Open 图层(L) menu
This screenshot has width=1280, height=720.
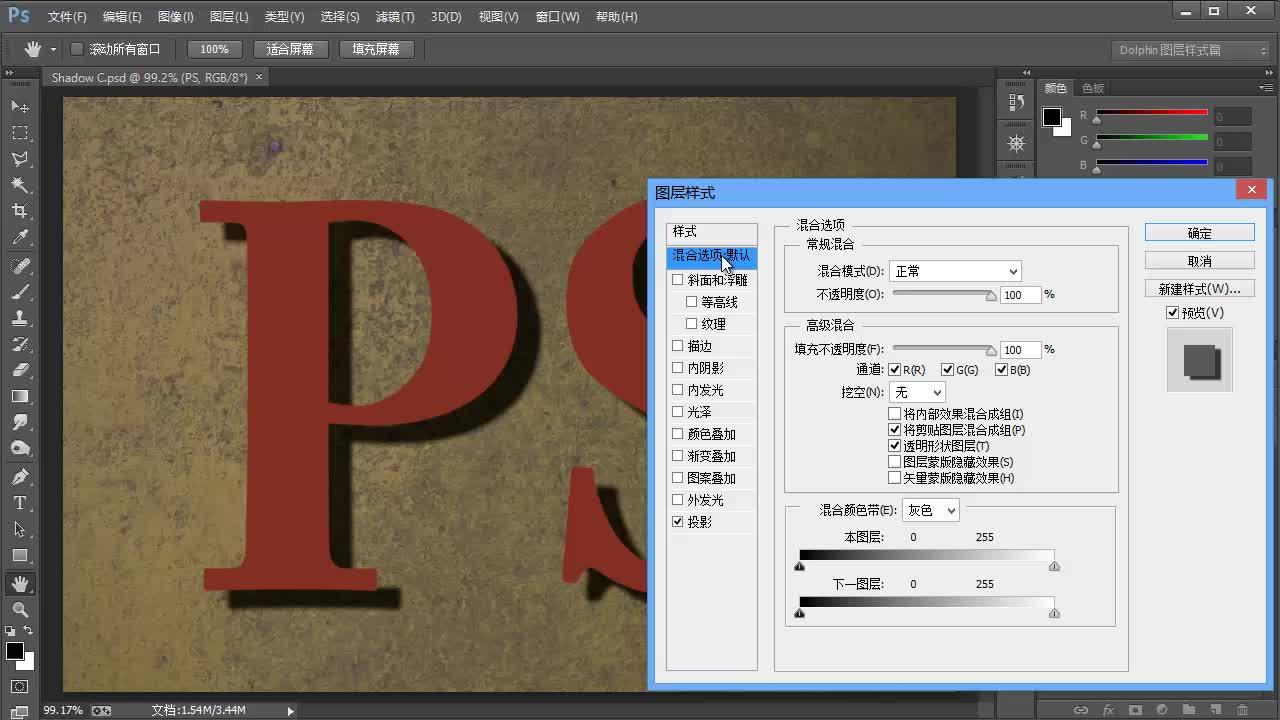pyautogui.click(x=229, y=17)
